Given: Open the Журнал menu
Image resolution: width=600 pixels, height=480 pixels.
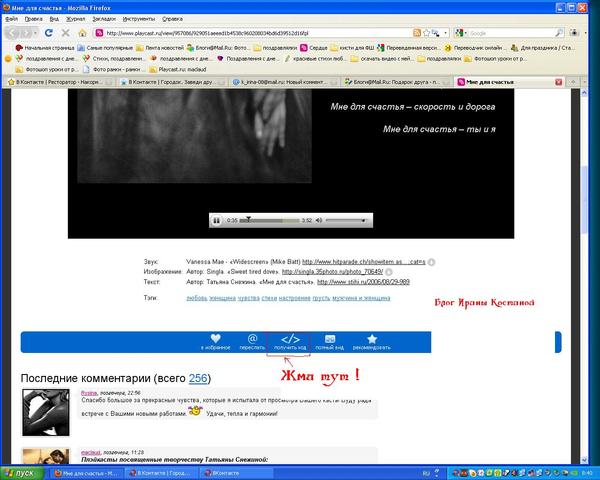Looking at the screenshot, I should coord(75,19).
